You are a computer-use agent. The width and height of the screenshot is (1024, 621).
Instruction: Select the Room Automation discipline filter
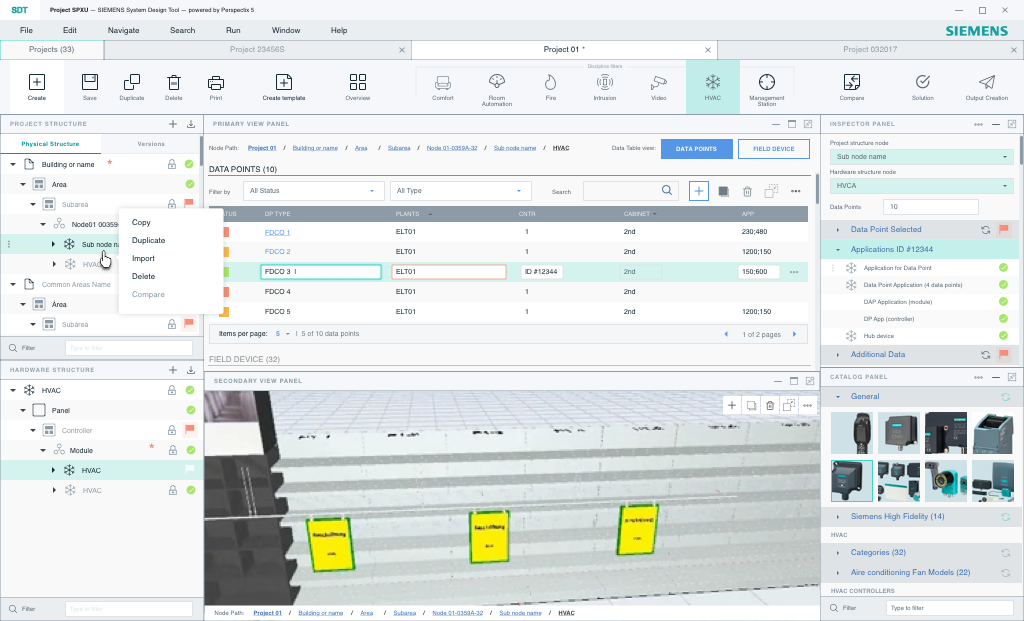click(x=497, y=82)
